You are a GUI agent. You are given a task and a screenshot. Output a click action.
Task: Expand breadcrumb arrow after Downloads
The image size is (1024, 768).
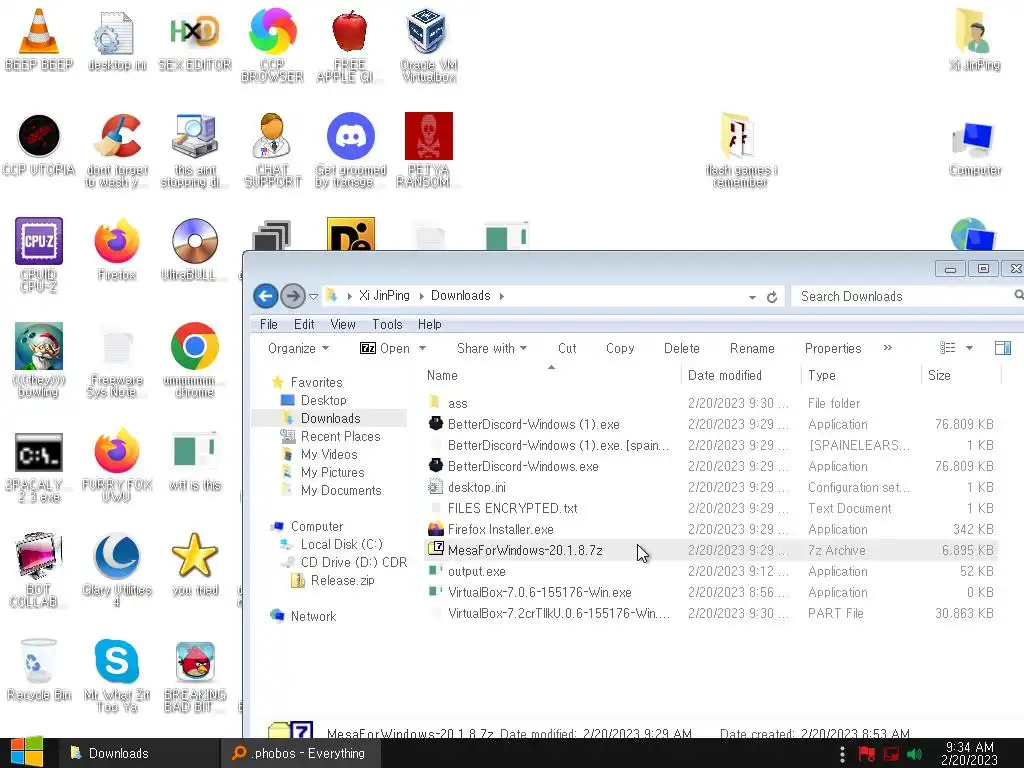[502, 296]
